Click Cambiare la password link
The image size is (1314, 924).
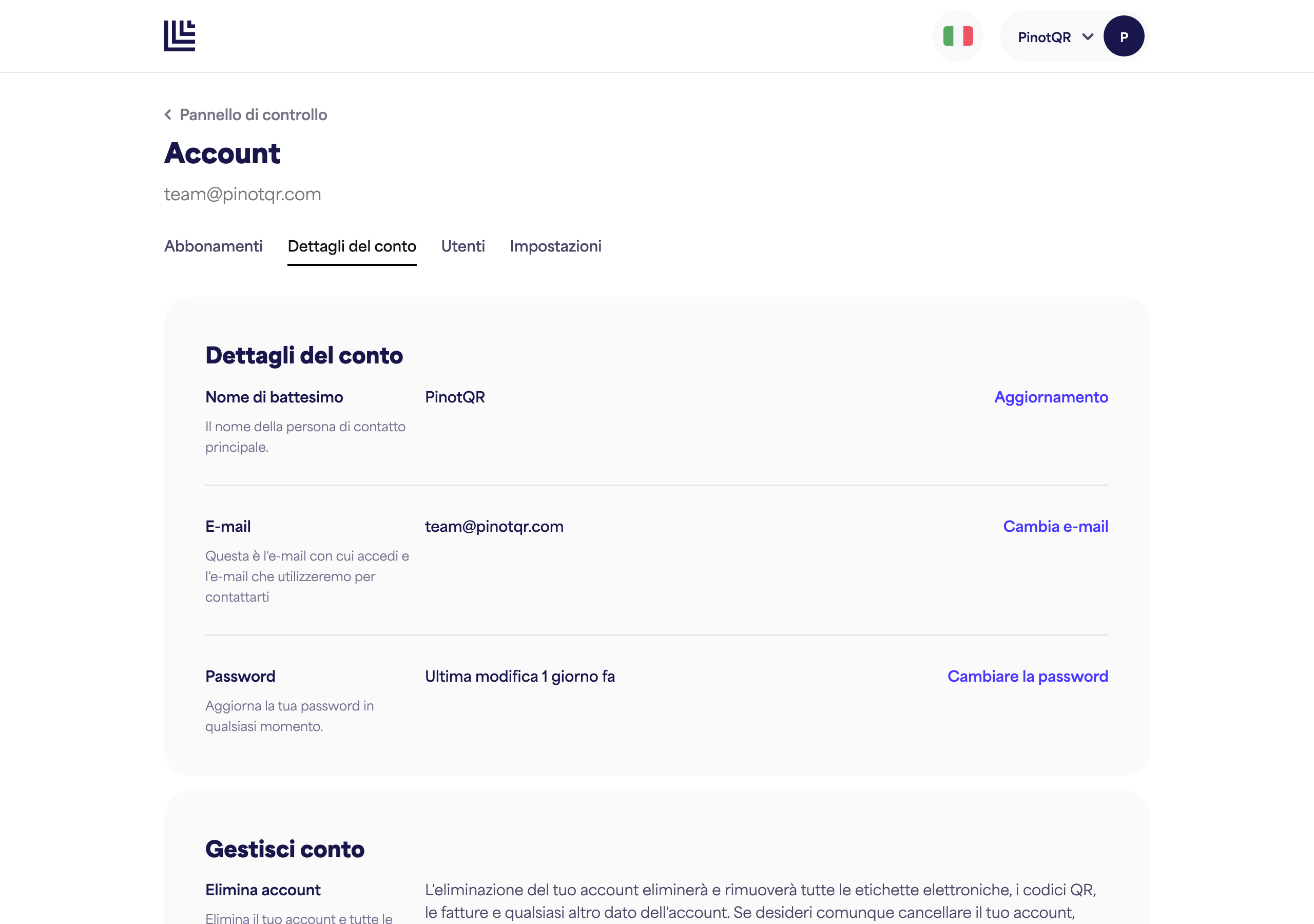[x=1028, y=676]
